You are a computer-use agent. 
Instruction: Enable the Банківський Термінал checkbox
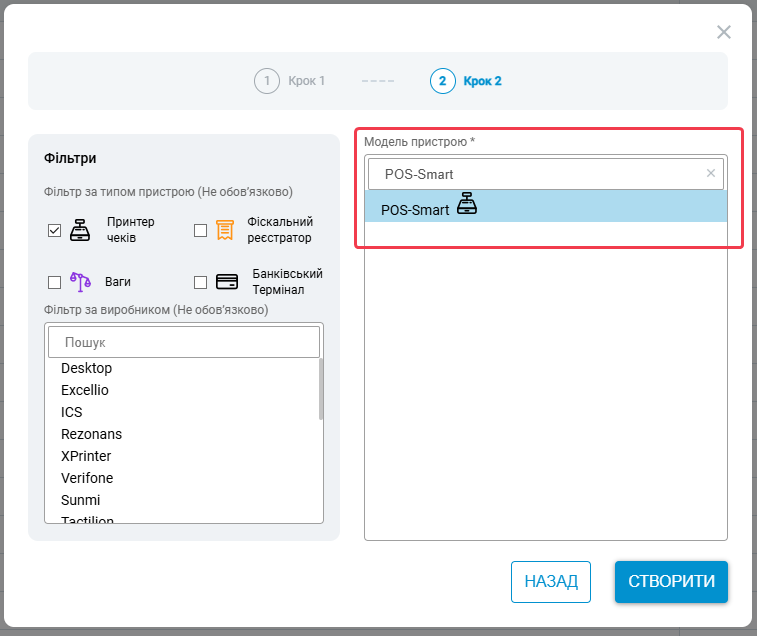[200, 282]
